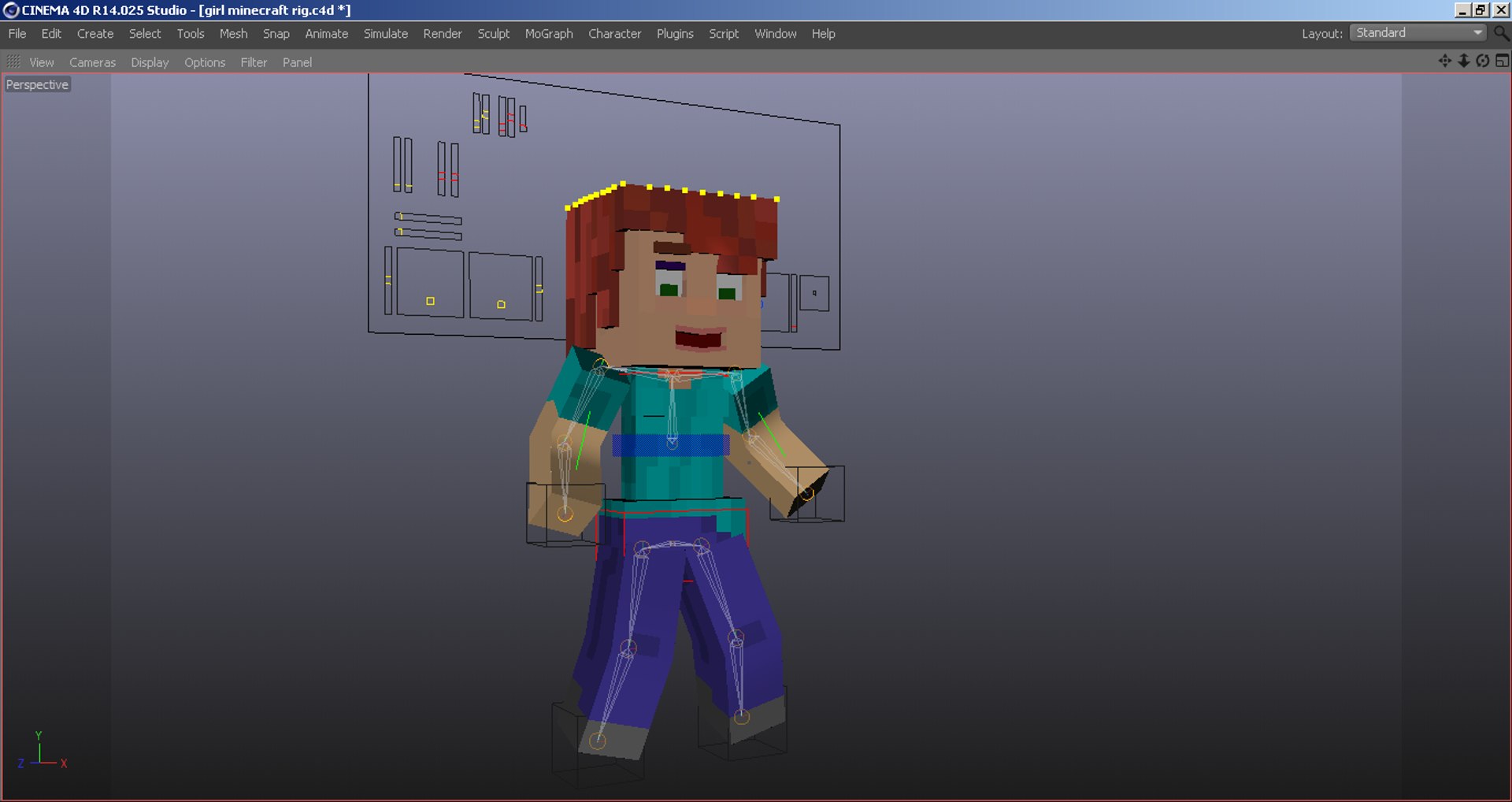Click the viewport move camera icon
Viewport: 1512px width, 802px height.
(x=1445, y=61)
